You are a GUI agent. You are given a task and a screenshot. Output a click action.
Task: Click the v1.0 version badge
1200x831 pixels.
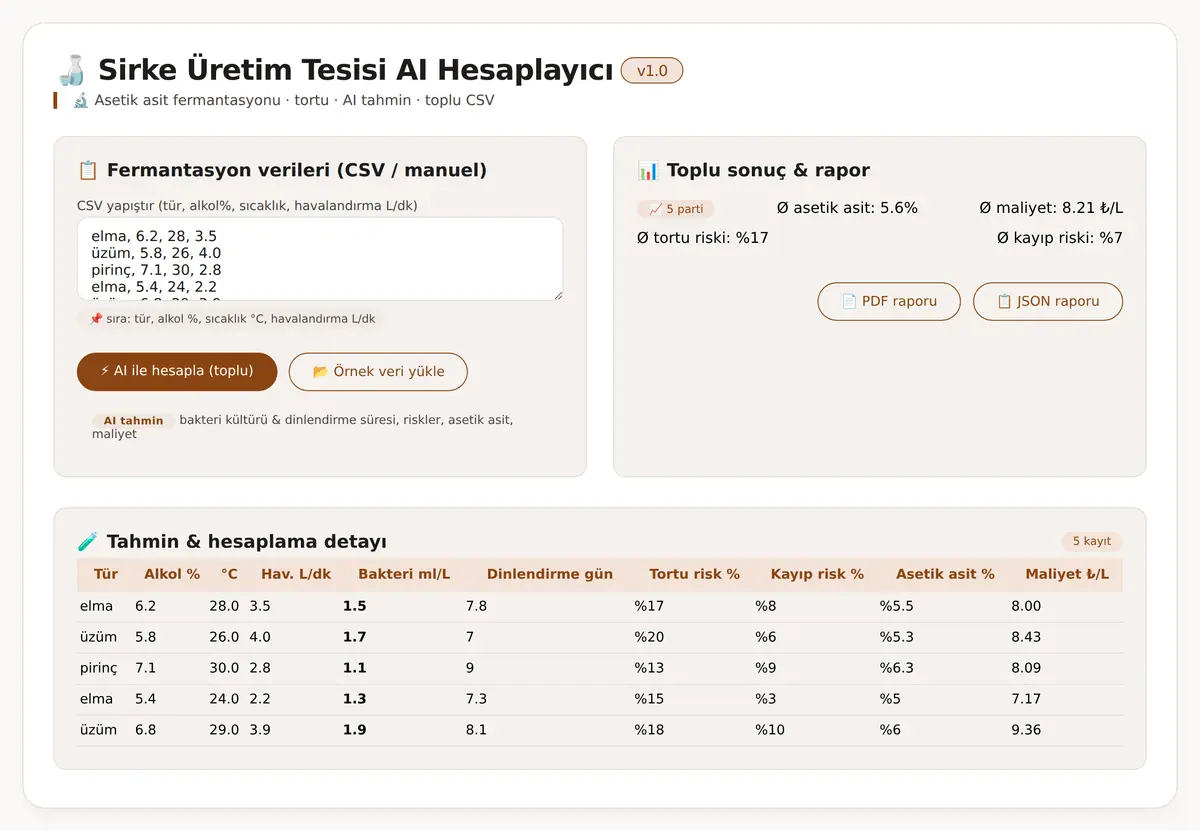(652, 71)
